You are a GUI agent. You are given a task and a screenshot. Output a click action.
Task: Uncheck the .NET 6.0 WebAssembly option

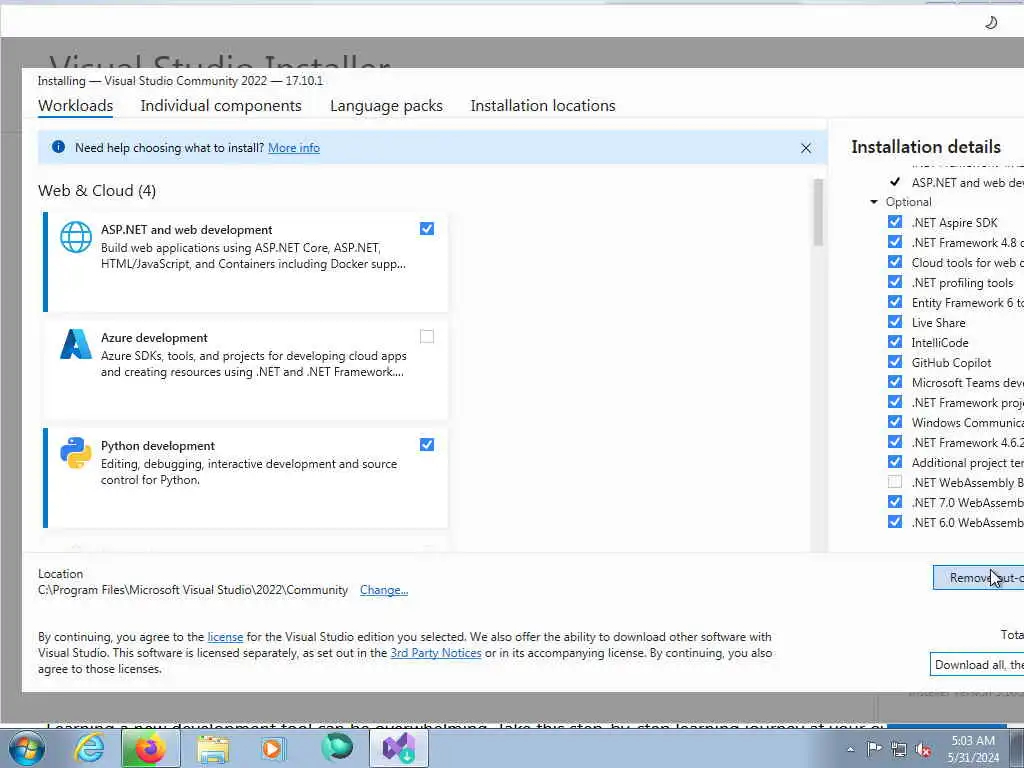pyautogui.click(x=895, y=522)
